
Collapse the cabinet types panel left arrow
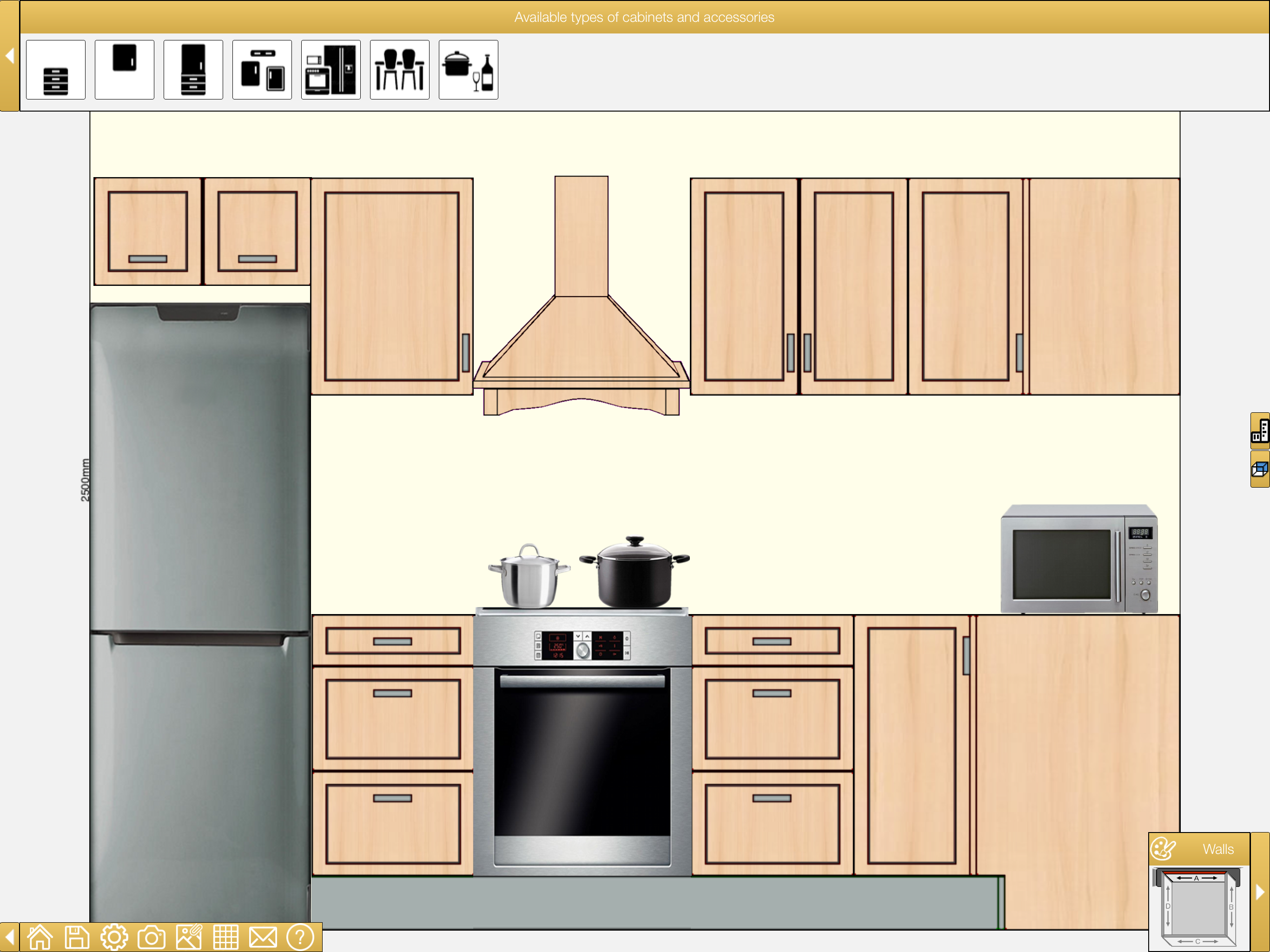tap(9, 56)
